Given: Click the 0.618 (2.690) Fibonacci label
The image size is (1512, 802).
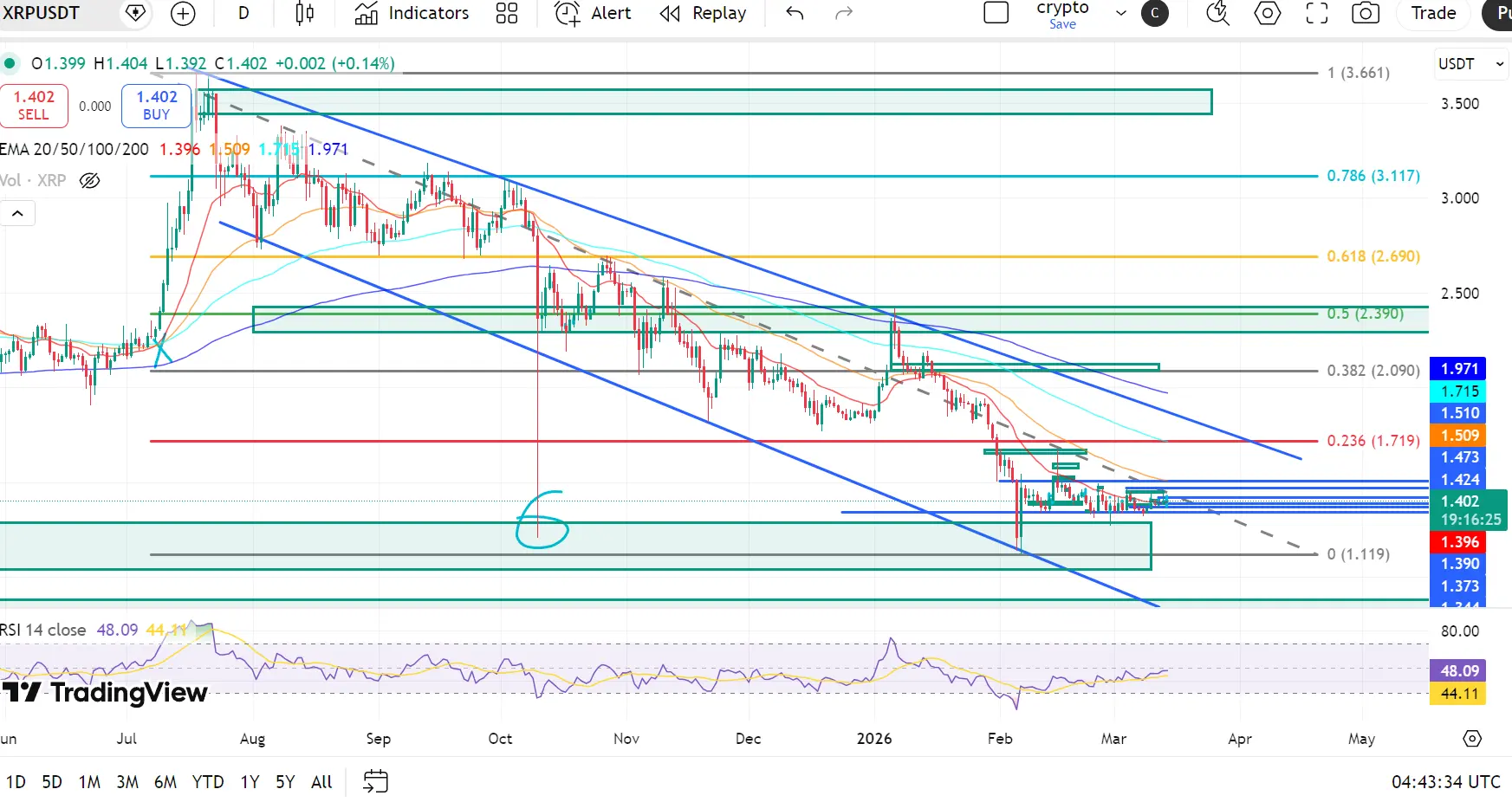Looking at the screenshot, I should tap(1373, 256).
